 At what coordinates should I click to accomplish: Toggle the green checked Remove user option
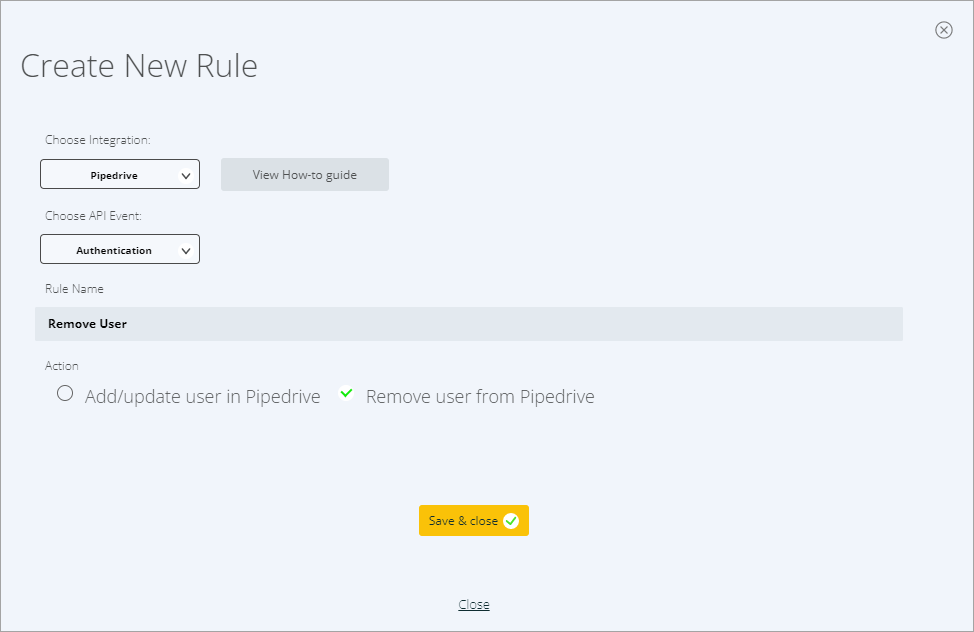[x=347, y=393]
